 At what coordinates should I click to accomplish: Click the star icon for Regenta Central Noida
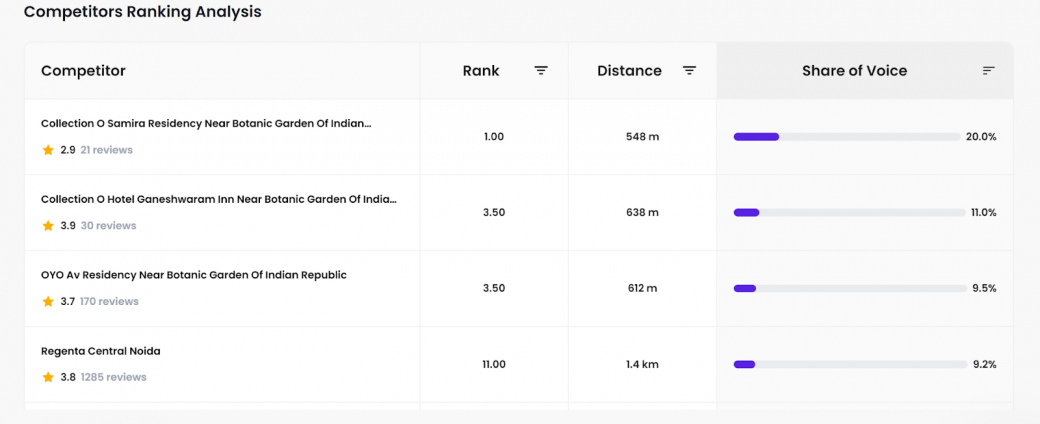coord(48,377)
